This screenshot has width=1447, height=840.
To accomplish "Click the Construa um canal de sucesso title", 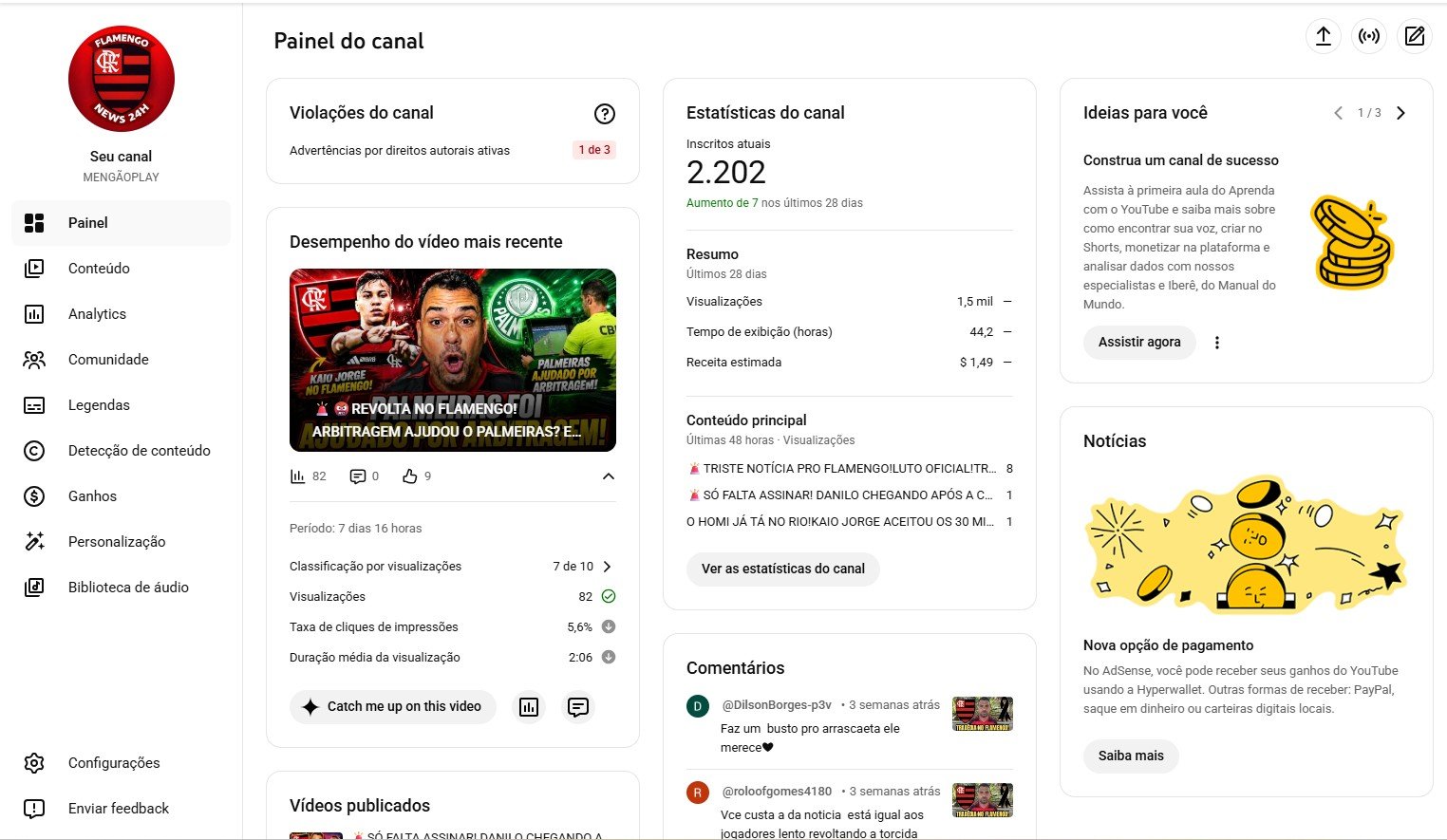I will pyautogui.click(x=1181, y=160).
